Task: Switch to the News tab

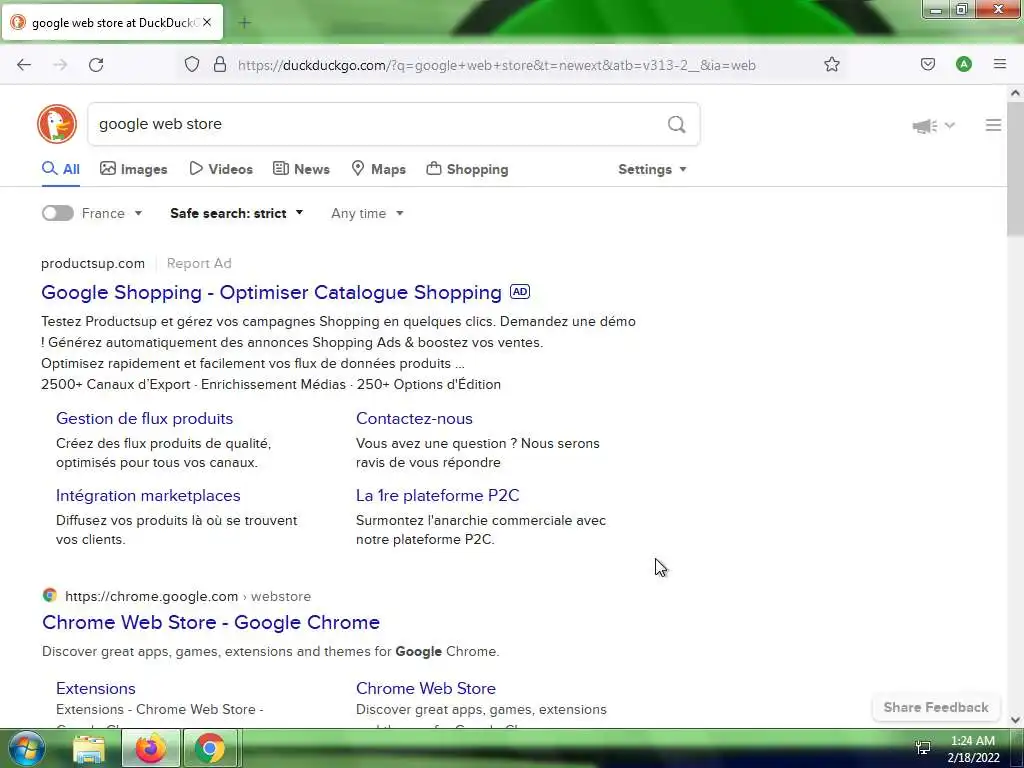Action: 301,169
